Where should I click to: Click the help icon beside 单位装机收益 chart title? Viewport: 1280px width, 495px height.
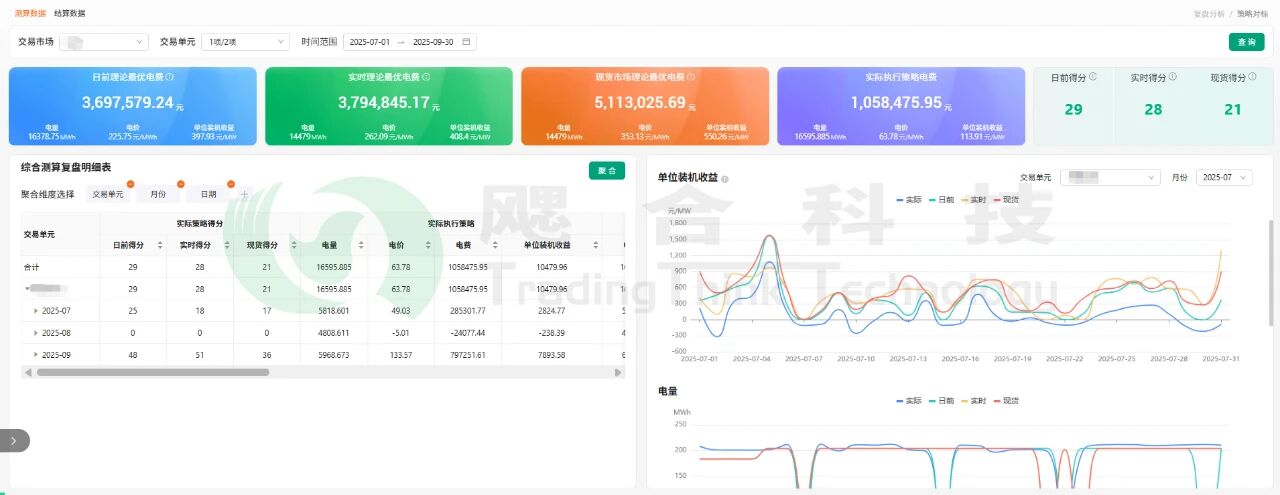coord(724,179)
